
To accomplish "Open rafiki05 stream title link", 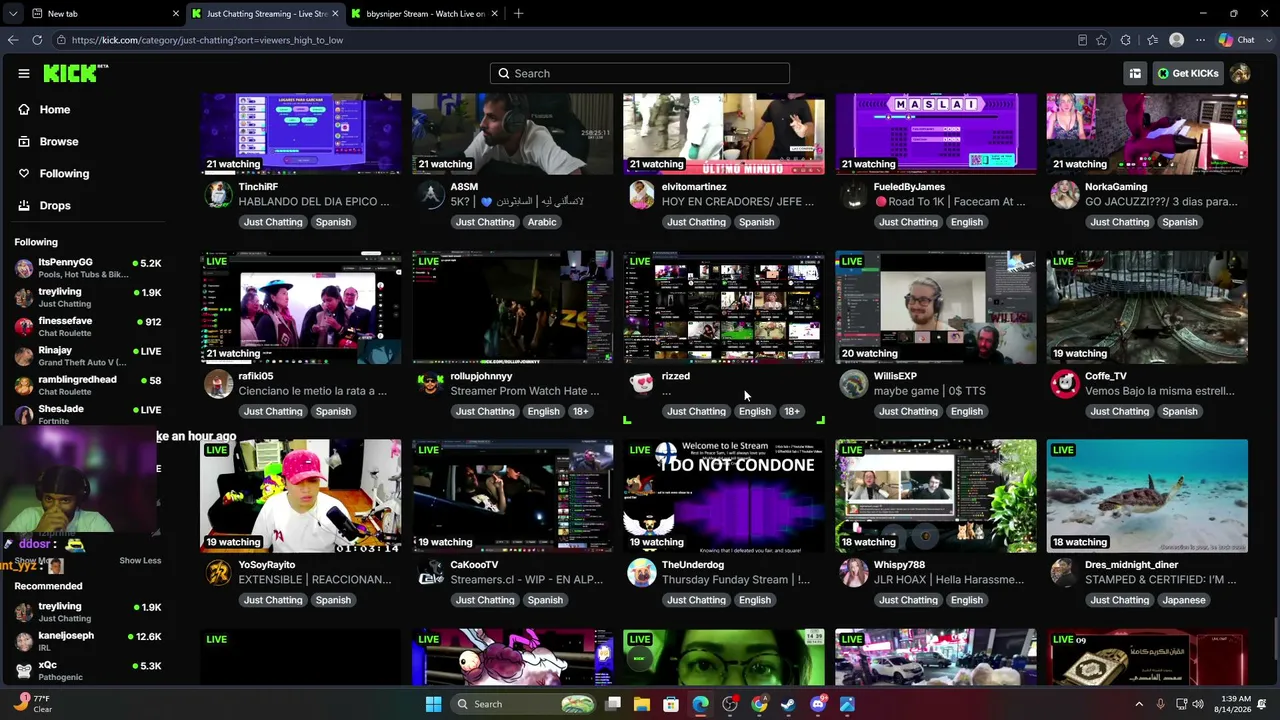I will [313, 391].
